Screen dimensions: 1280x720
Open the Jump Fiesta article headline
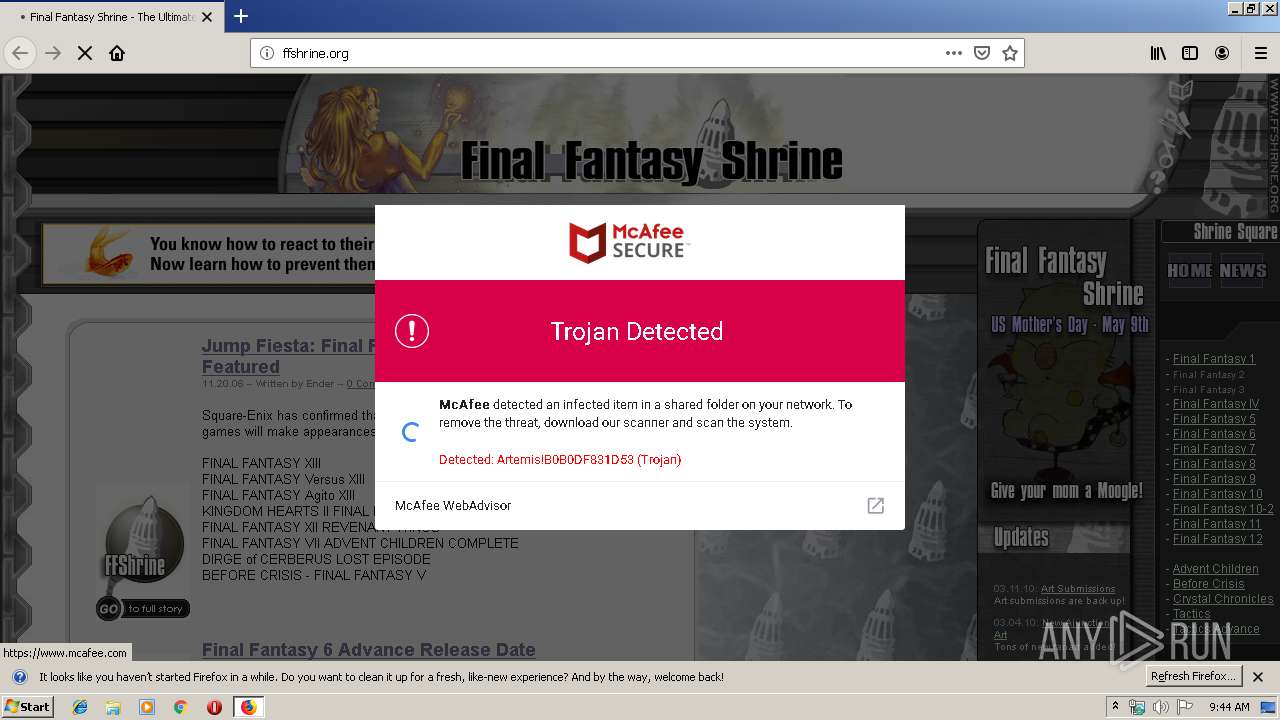(x=288, y=356)
